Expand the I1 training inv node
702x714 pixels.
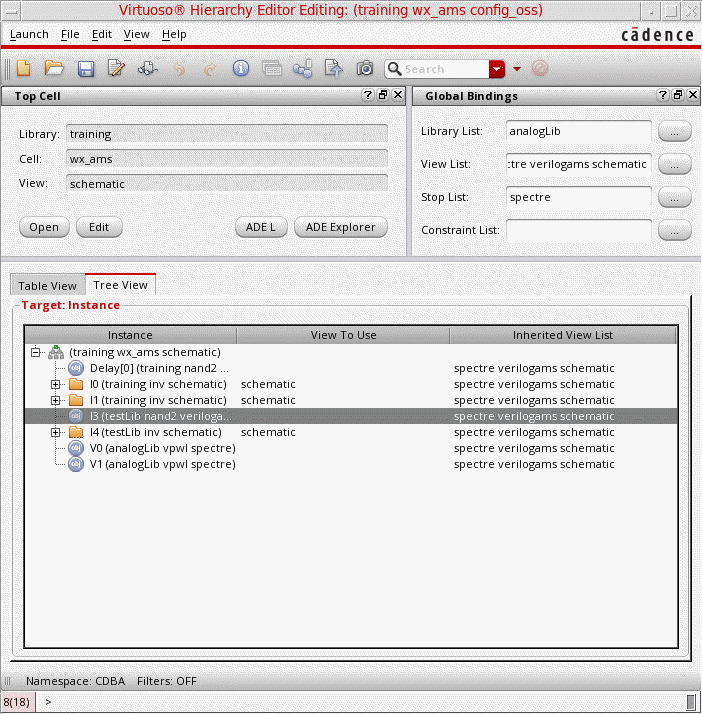click(x=56, y=400)
